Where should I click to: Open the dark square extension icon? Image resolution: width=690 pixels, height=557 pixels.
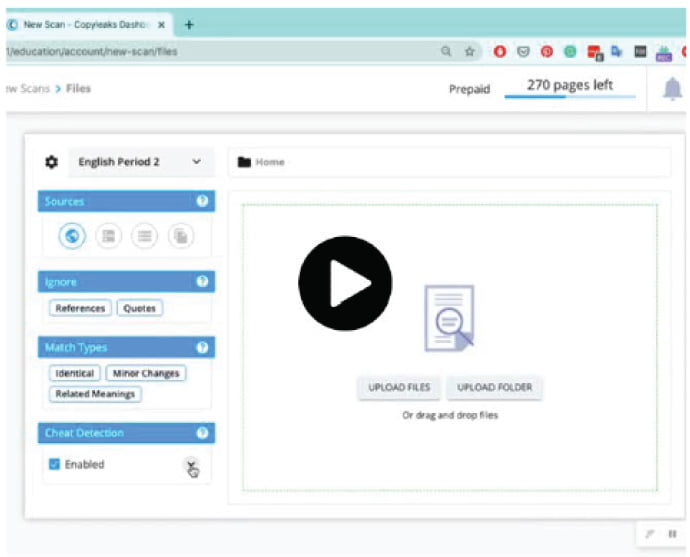[640, 51]
